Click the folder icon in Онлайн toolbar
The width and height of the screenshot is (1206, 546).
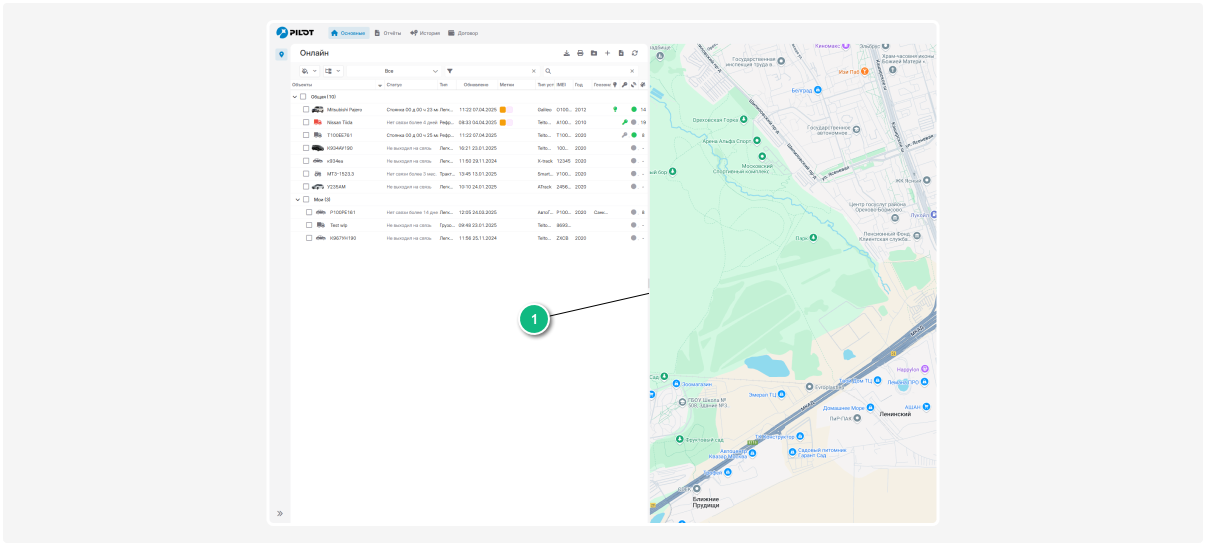(593, 53)
